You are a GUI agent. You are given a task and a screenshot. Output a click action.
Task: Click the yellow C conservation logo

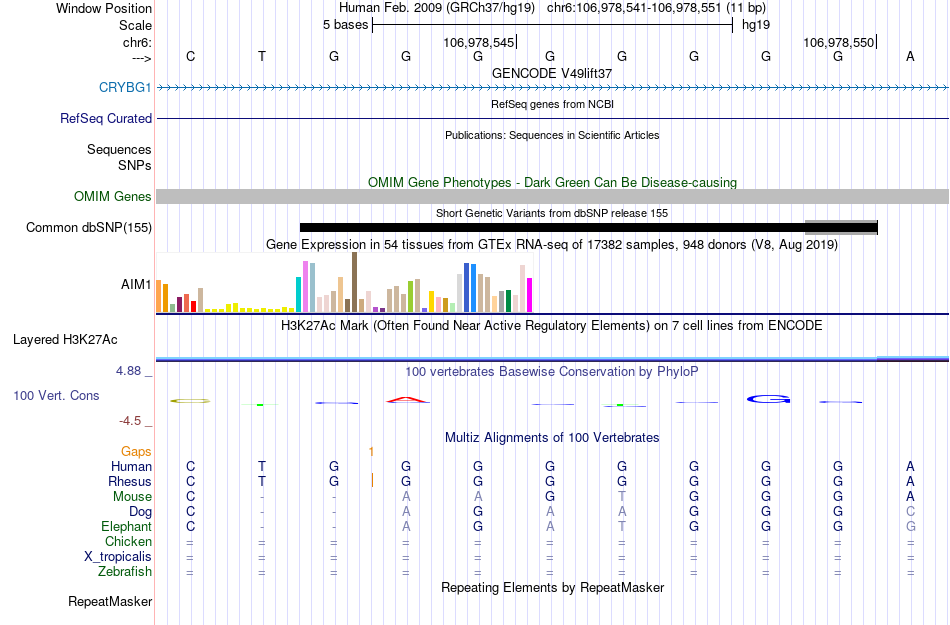(x=190, y=400)
